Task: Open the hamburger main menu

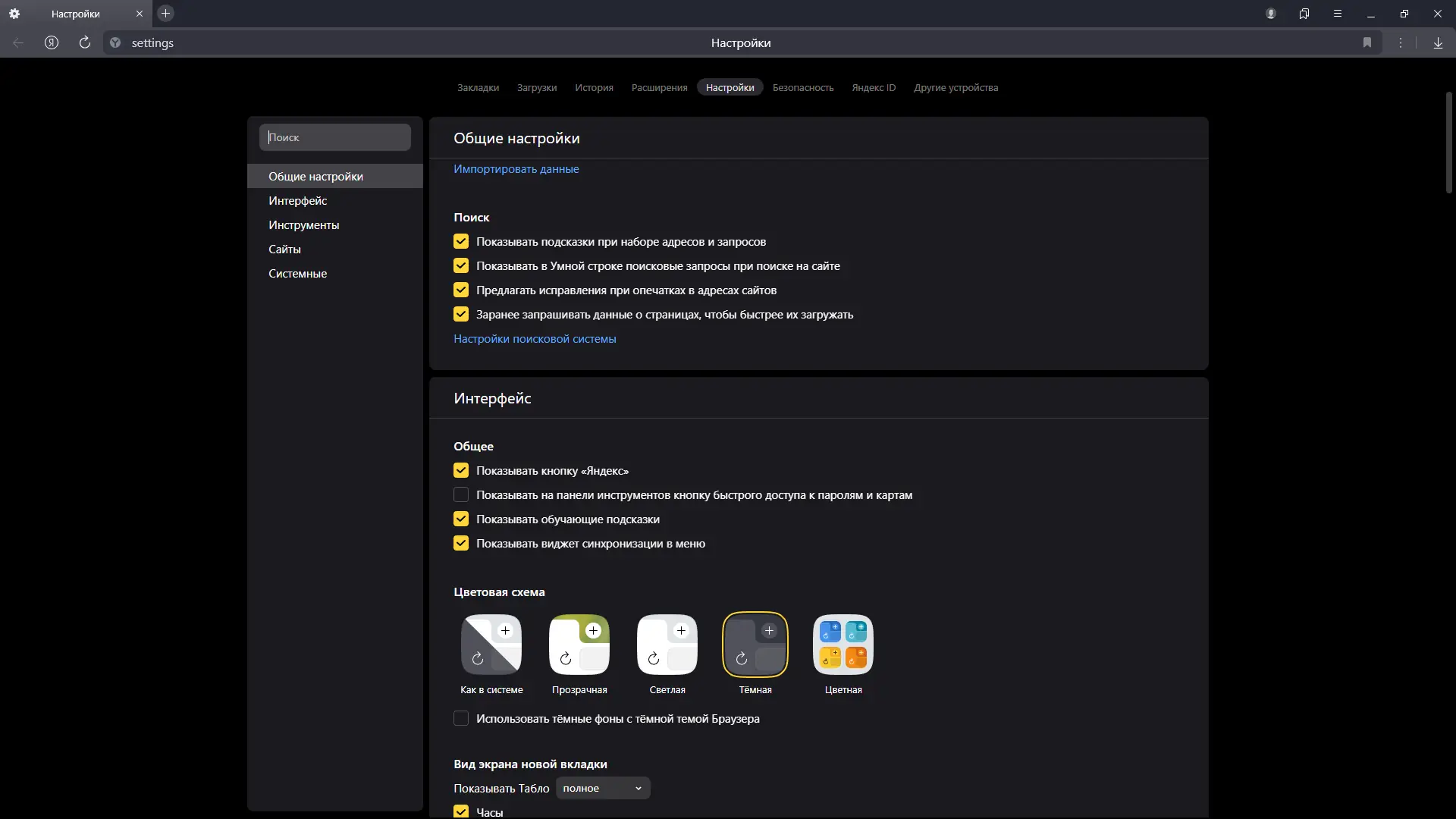Action: point(1338,14)
